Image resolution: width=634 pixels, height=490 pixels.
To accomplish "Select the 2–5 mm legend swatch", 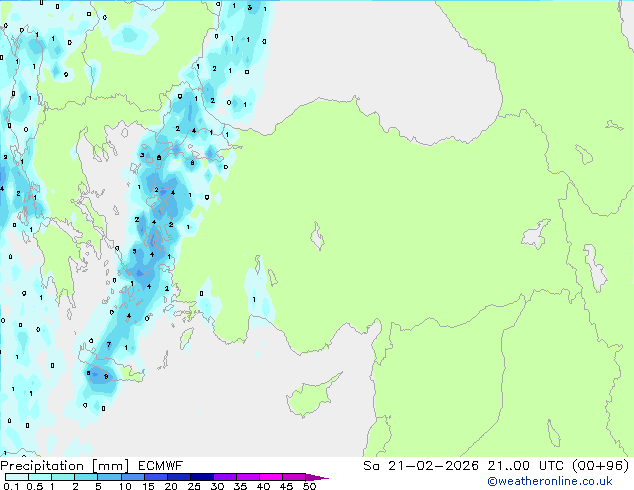I will 86,477.
